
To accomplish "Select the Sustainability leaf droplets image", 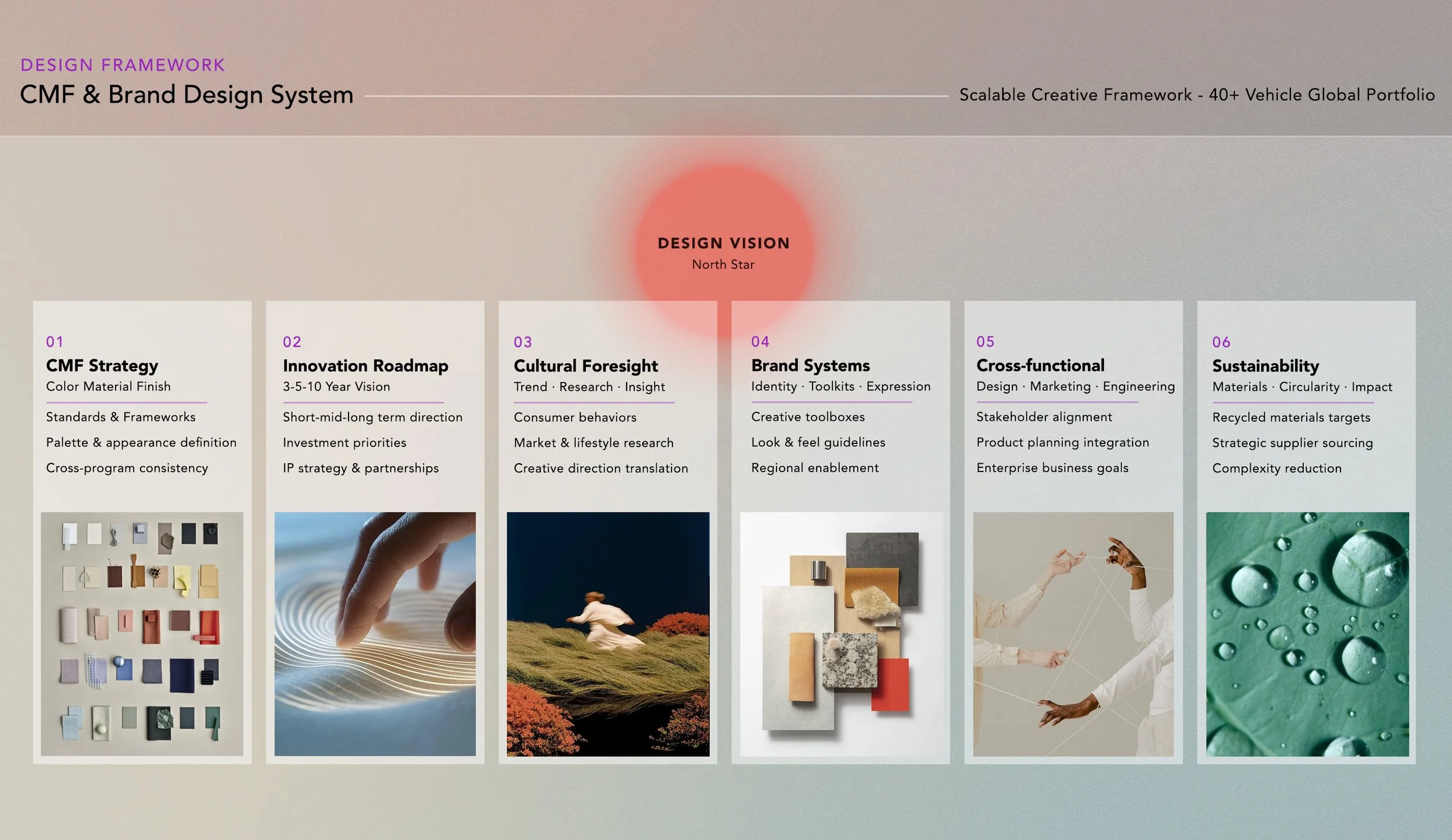I will [x=1307, y=633].
